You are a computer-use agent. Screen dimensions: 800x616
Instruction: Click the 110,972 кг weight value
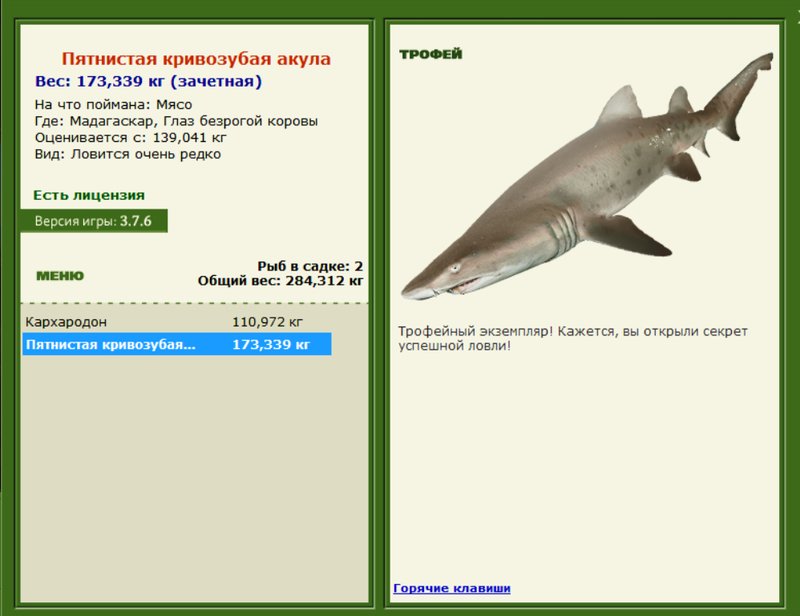pos(267,322)
